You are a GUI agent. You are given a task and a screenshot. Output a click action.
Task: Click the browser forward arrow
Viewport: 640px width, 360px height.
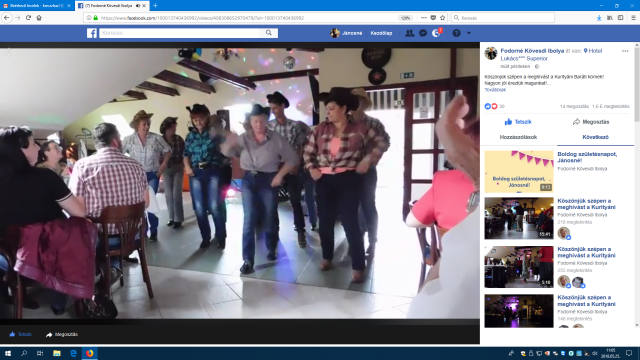coord(18,18)
